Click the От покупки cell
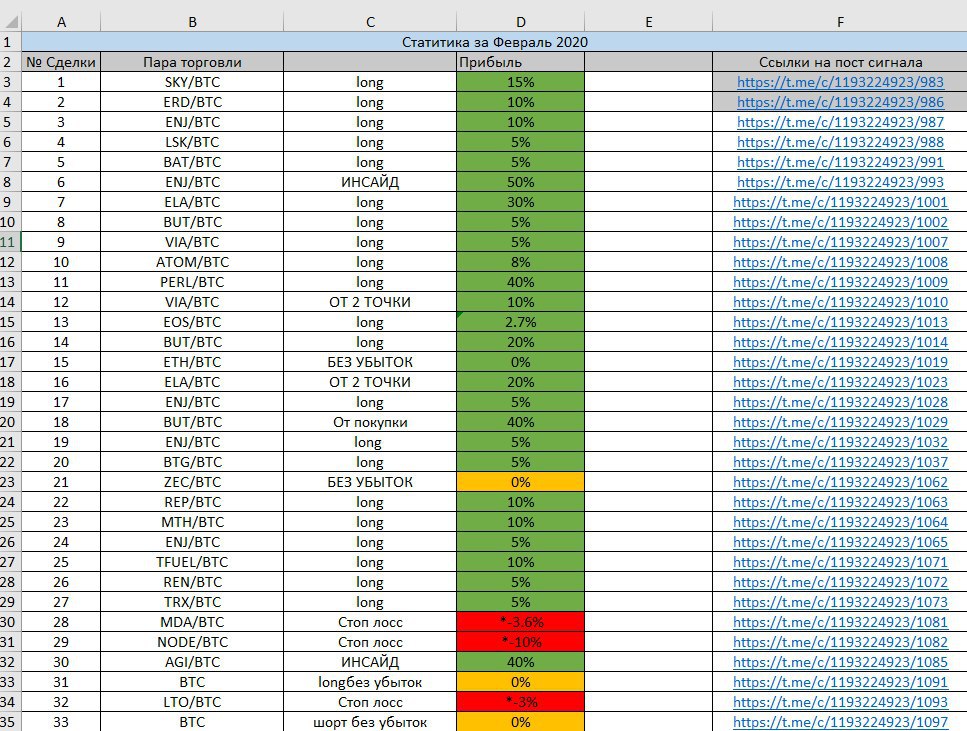This screenshot has width=967, height=731. coord(370,422)
